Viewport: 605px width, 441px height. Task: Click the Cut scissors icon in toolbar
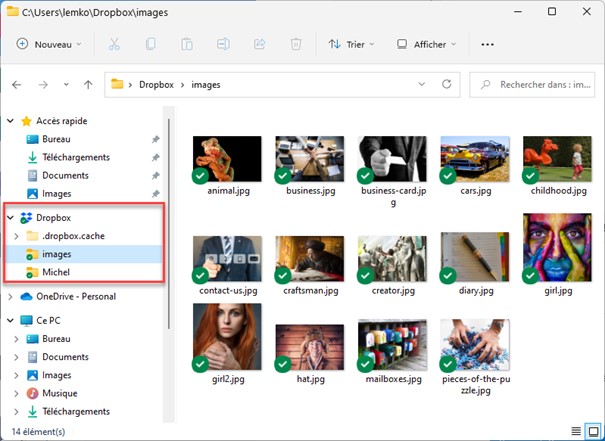114,44
